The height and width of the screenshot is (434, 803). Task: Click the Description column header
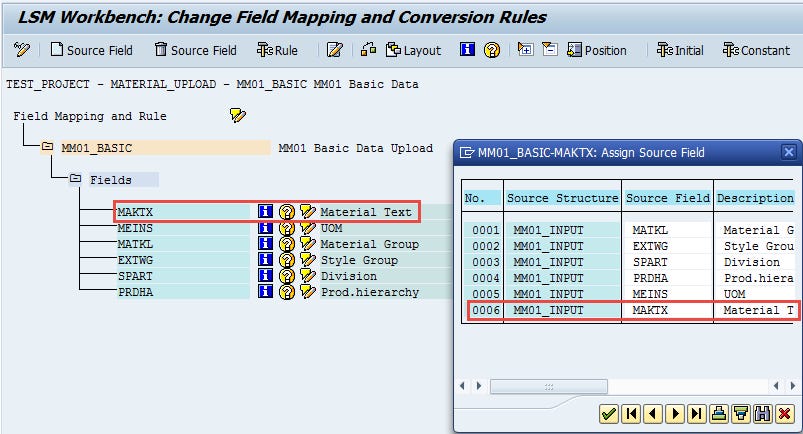tap(755, 198)
